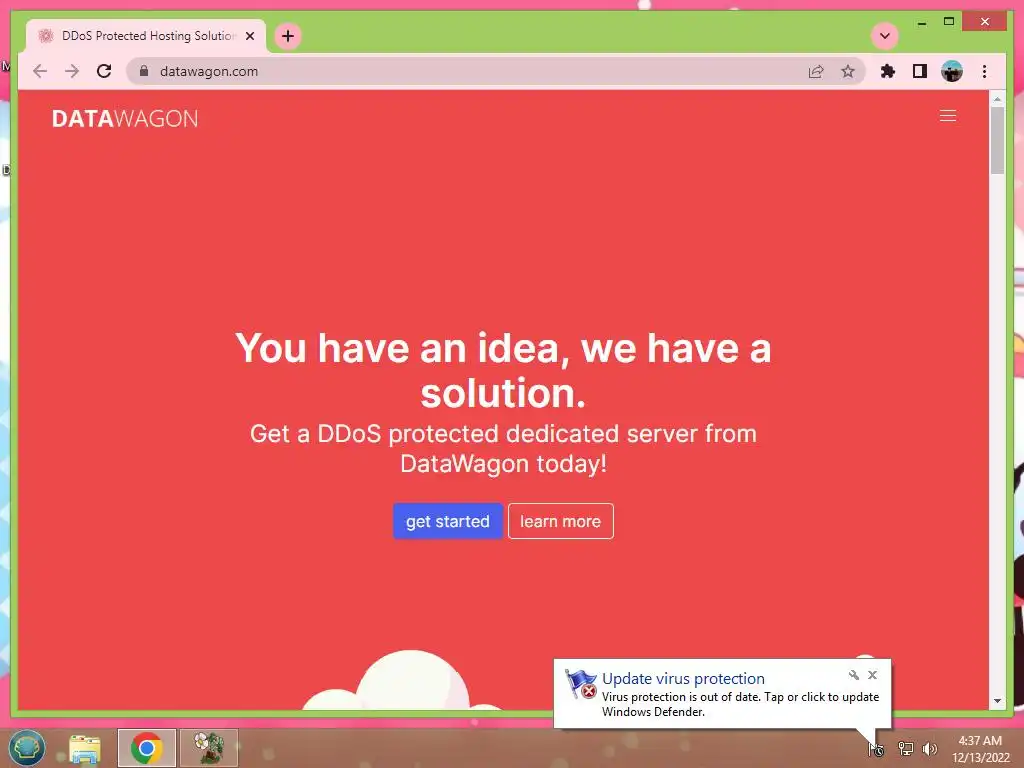
Task: Open File Explorer from the taskbar
Action: [85, 748]
